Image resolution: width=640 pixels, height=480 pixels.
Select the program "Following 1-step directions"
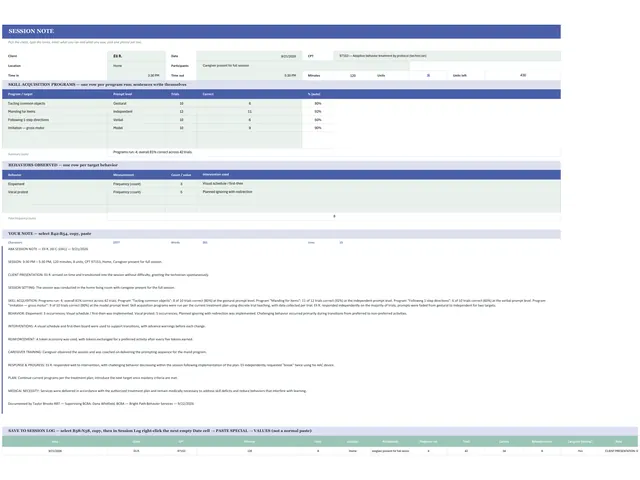[x=55, y=120]
